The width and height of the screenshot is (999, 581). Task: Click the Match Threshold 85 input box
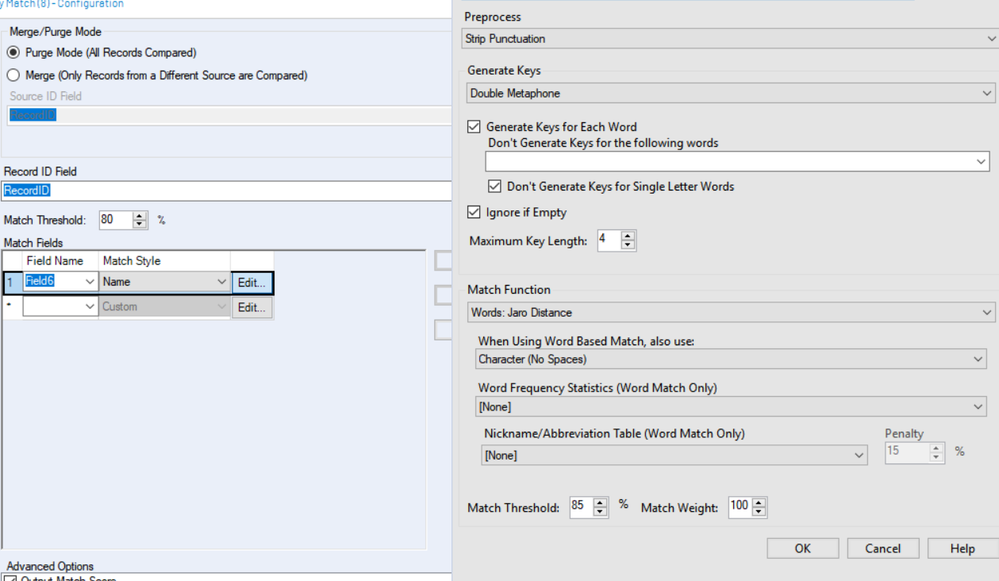coord(581,507)
